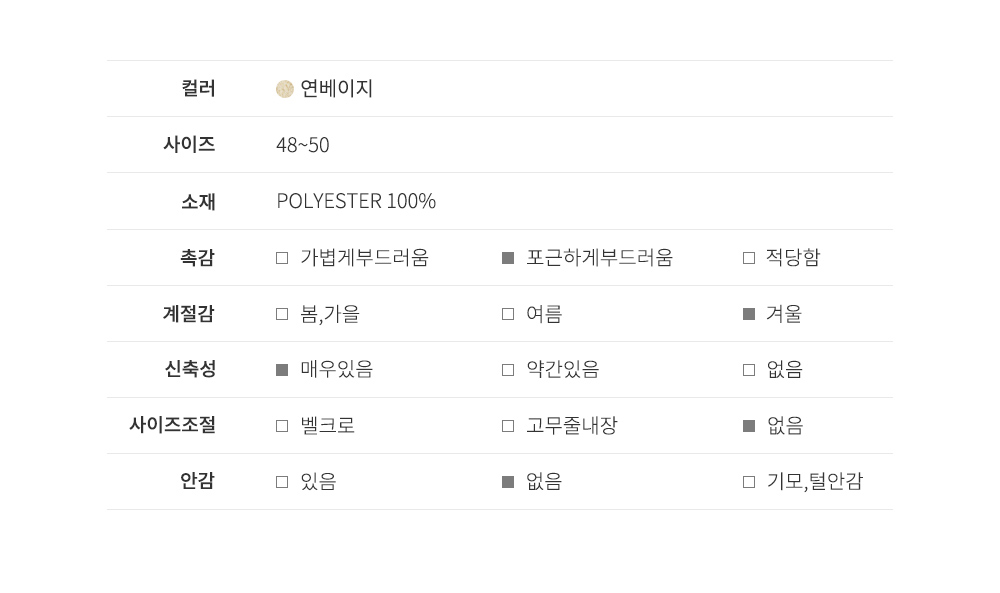
Task: Check the 약간있음 elasticity checkbox
Action: tap(508, 370)
